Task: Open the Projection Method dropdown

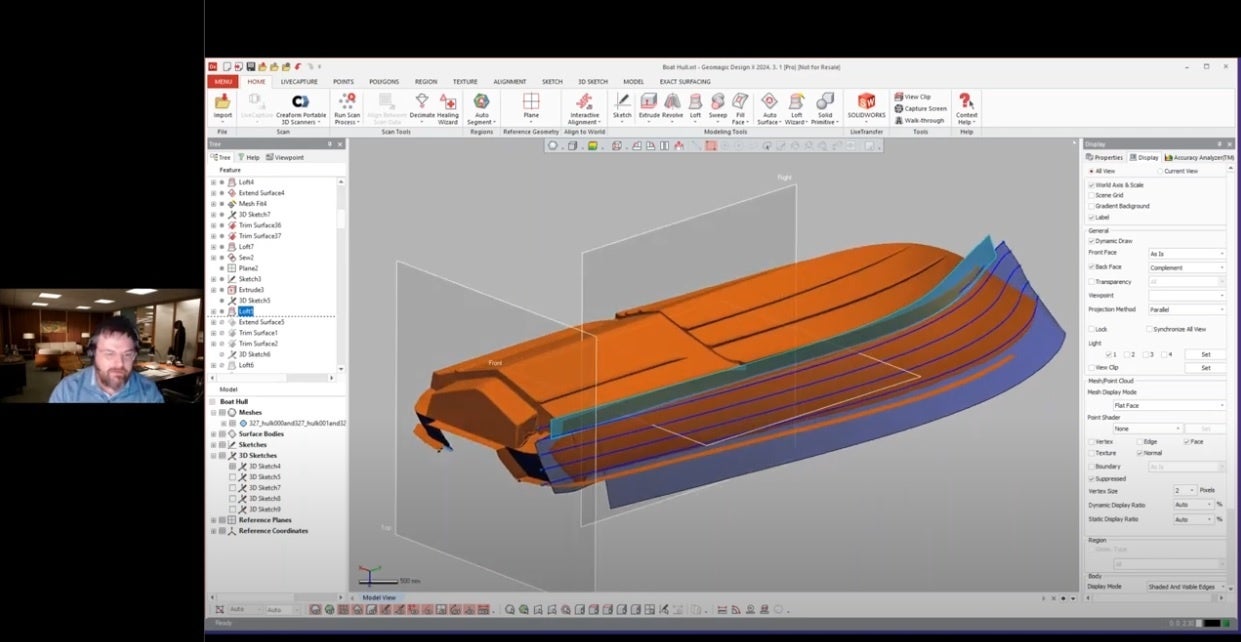Action: (x=1185, y=310)
